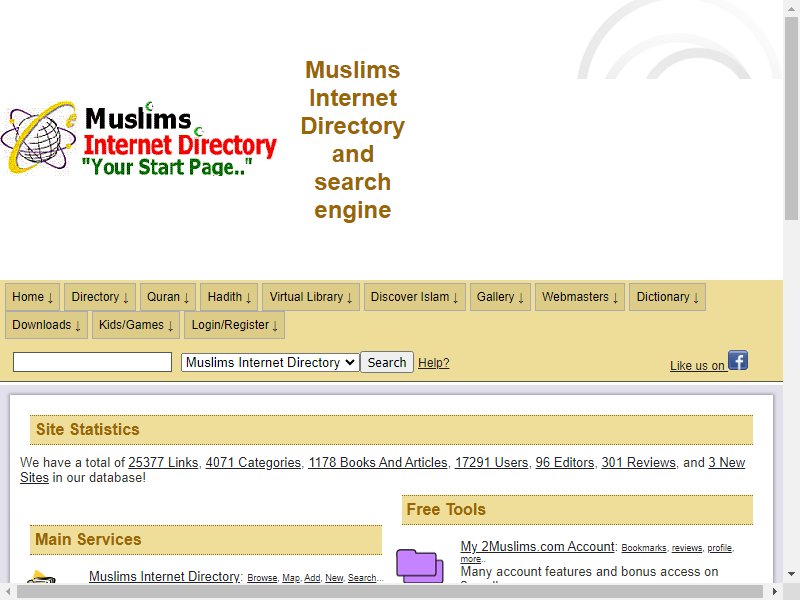Viewport: 800px width, 600px height.
Task: Click the horizontal scrollbar left arrow
Action: pos(8,592)
